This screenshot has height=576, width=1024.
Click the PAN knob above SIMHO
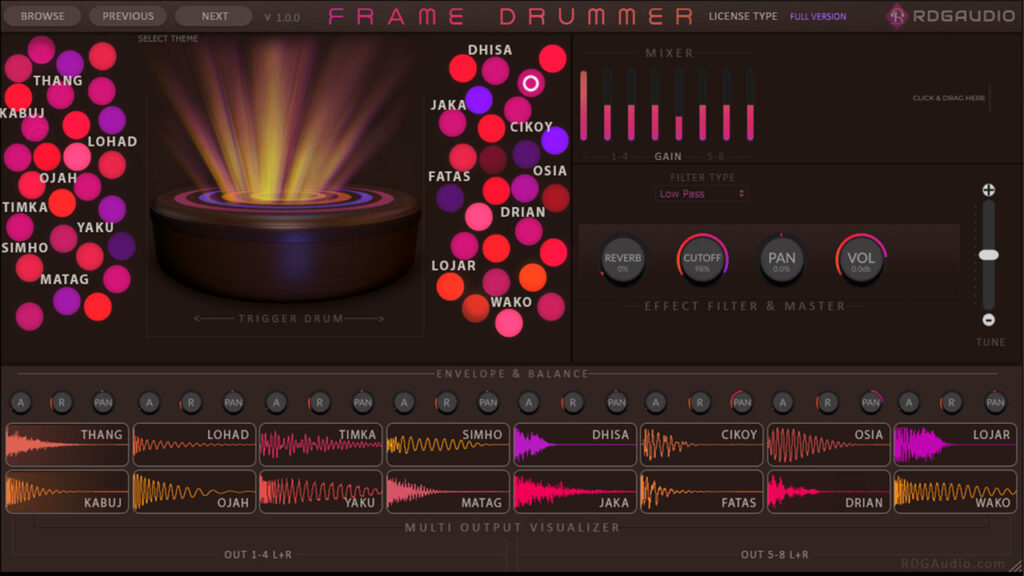(488, 402)
